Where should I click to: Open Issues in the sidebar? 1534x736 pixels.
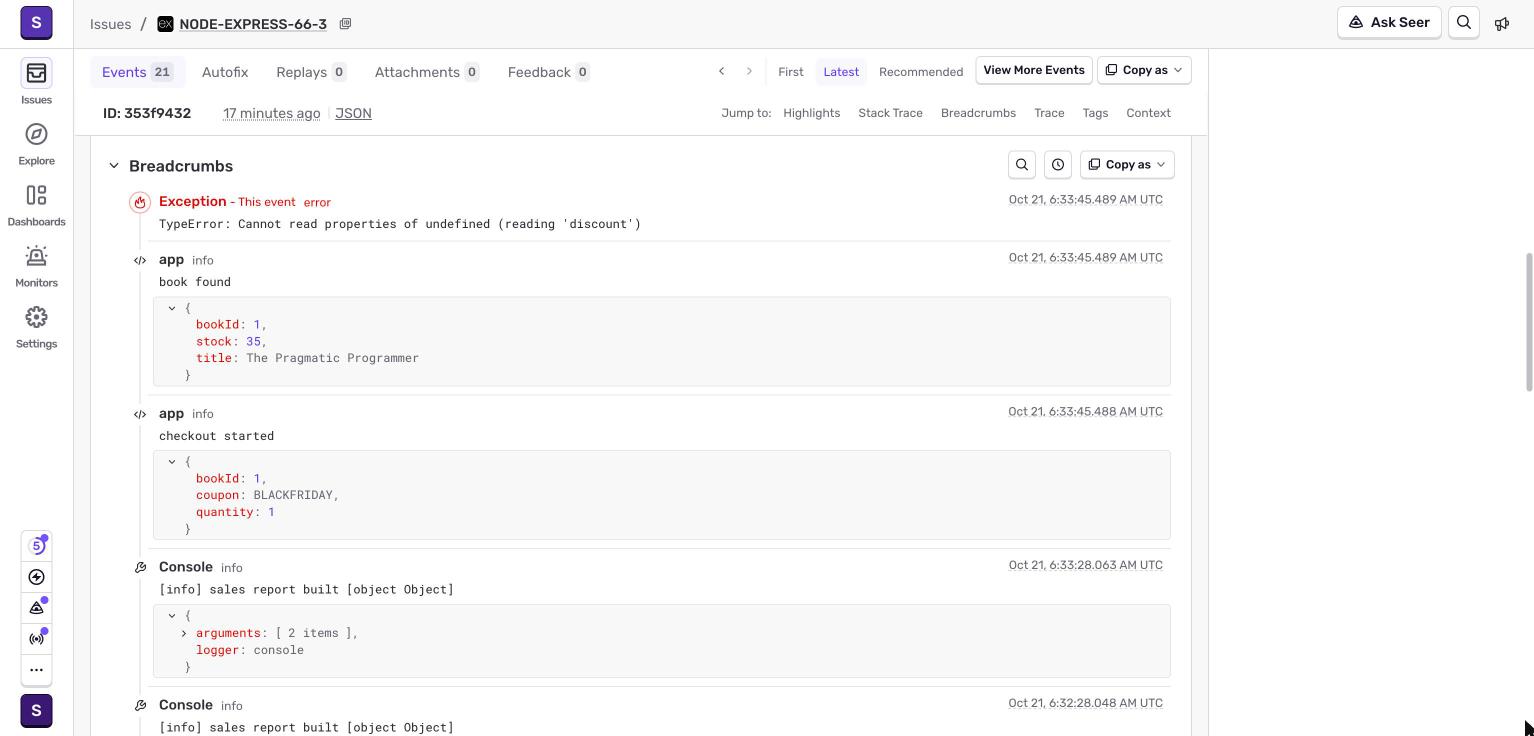point(36,81)
